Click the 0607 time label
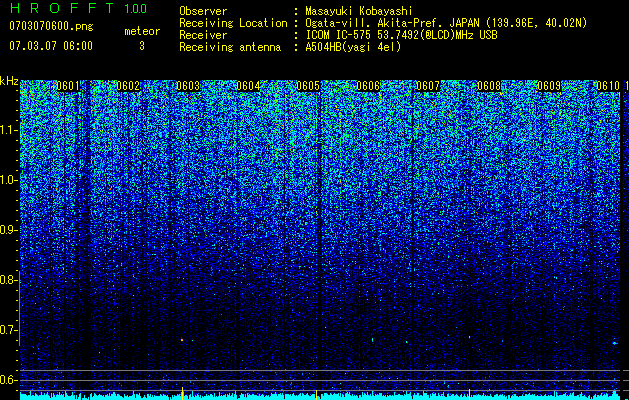Screen dimensions: 629x400 tap(428, 86)
